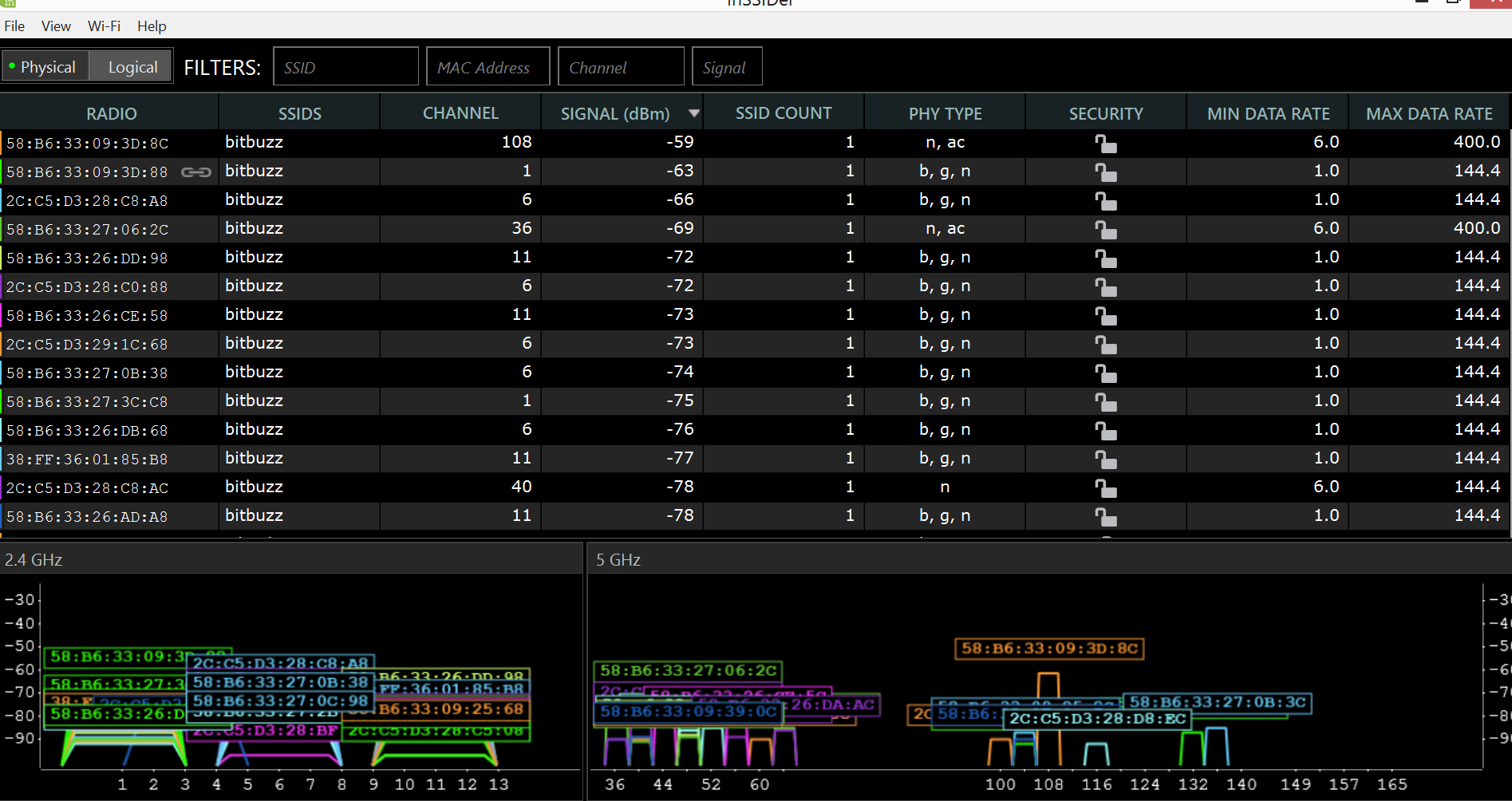Click 2C:C5:D3:28:C8:A8 label in 2.4 GHz graph
Screen dimensions: 1512x801
pyautogui.click(x=281, y=664)
